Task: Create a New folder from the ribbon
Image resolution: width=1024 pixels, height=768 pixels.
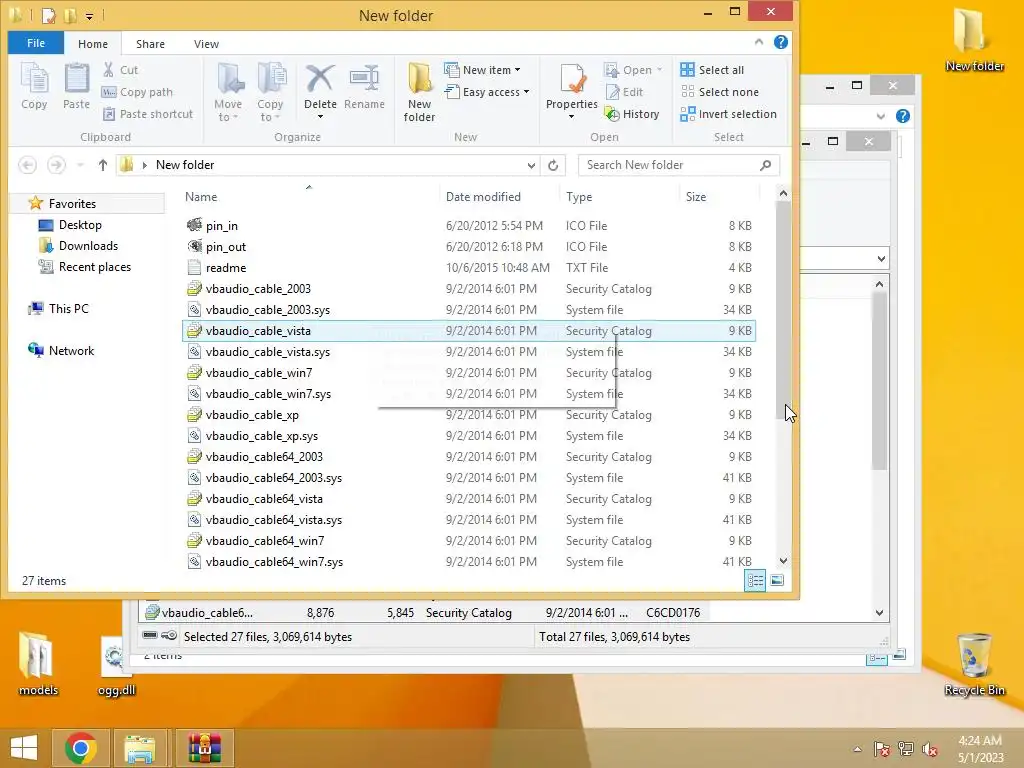Action: [x=419, y=92]
